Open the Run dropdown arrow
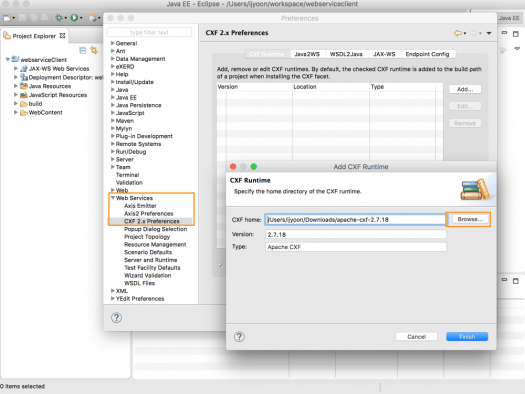The height and width of the screenshot is (394, 525). click(81, 18)
